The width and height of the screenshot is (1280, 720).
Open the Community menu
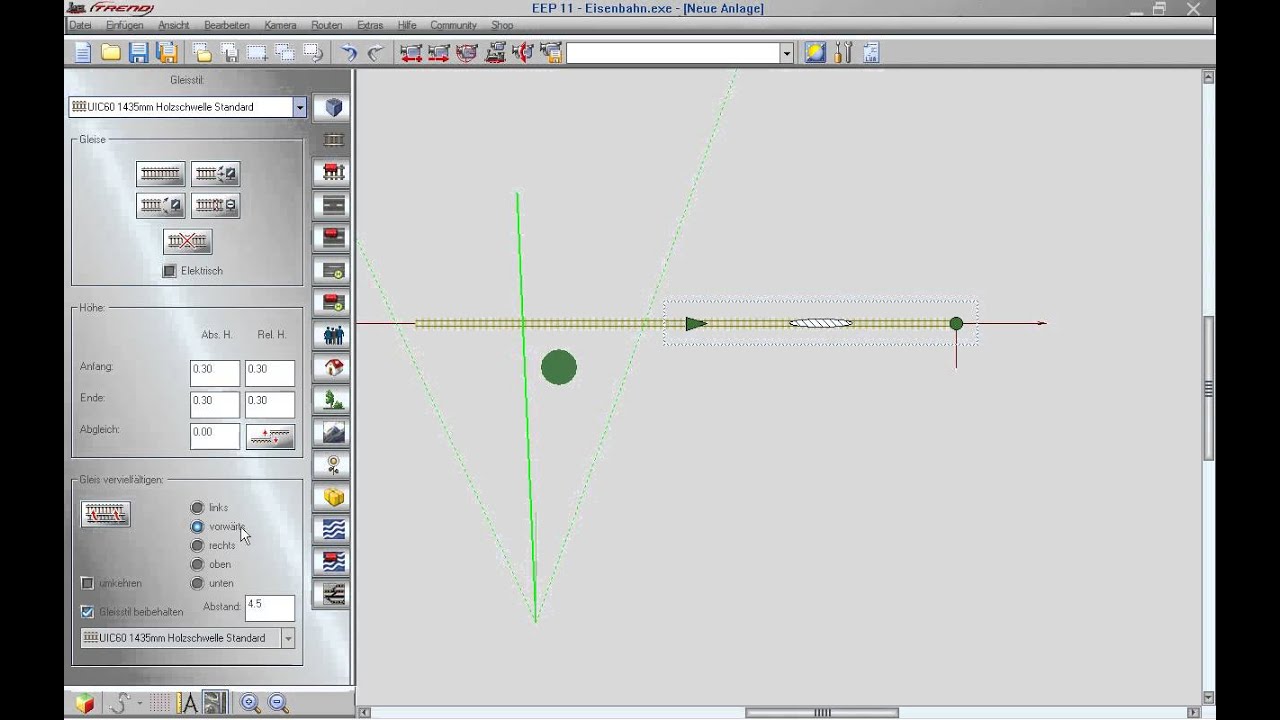453,25
